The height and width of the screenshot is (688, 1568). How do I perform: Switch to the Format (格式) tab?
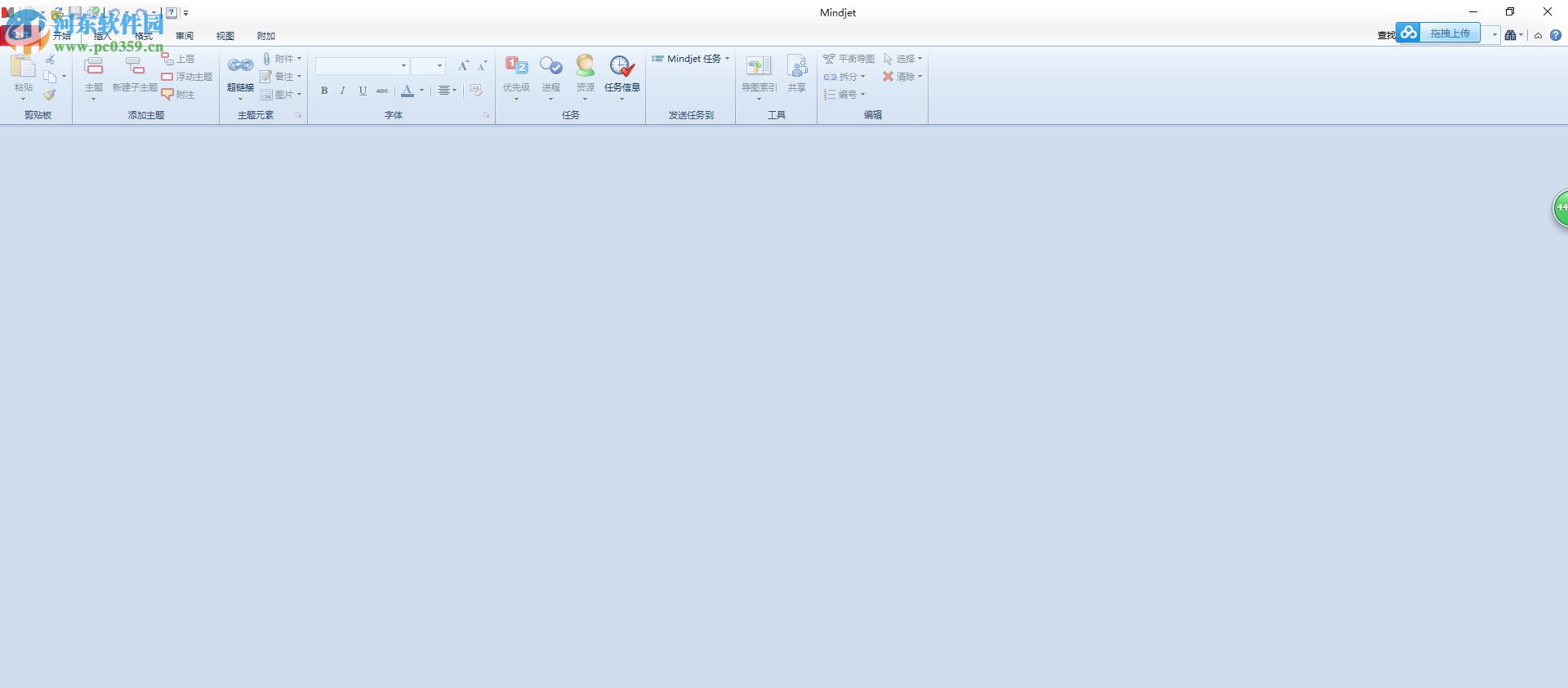pos(144,35)
